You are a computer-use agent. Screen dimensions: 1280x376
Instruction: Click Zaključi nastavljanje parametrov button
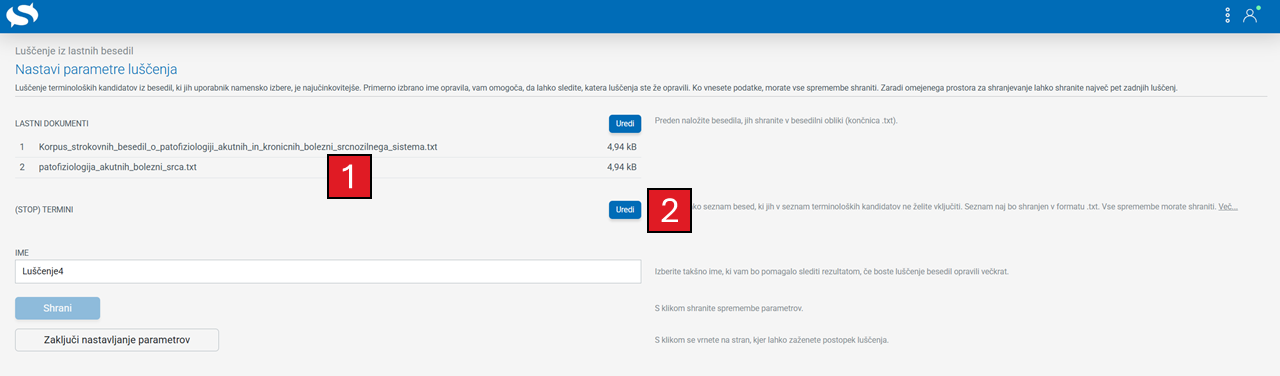pyautogui.click(x=117, y=340)
